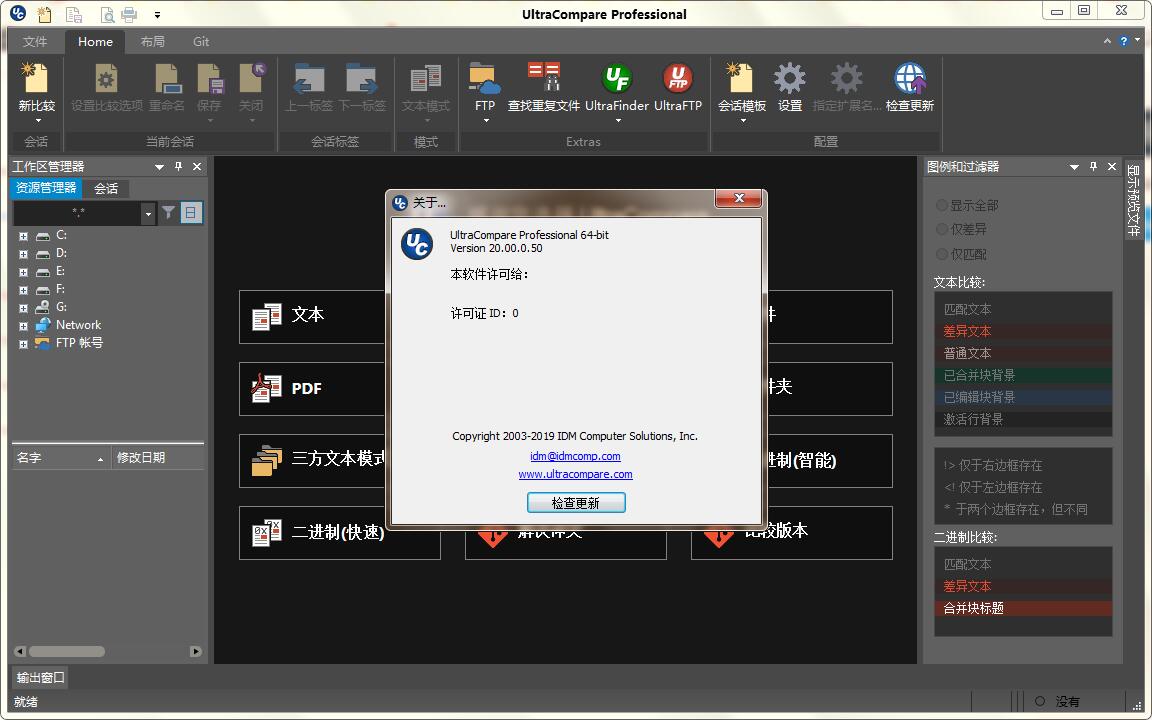This screenshot has height=720, width=1152.
Task: Click Check for Updates (检查更新) ribbon icon
Action: pyautogui.click(x=909, y=80)
